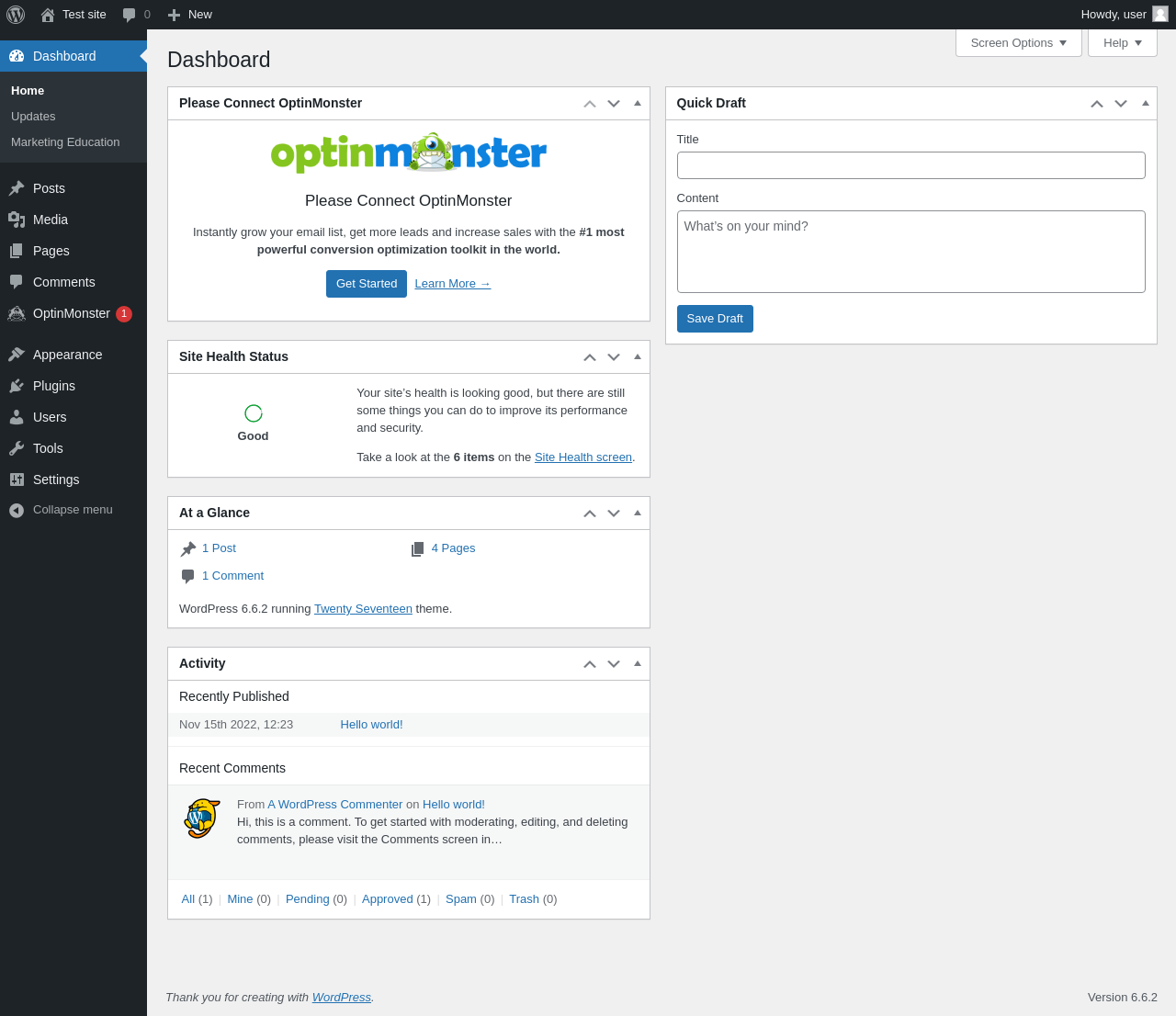The height and width of the screenshot is (1016, 1176).
Task: Open the Updates submenu item
Action: [x=33, y=117]
